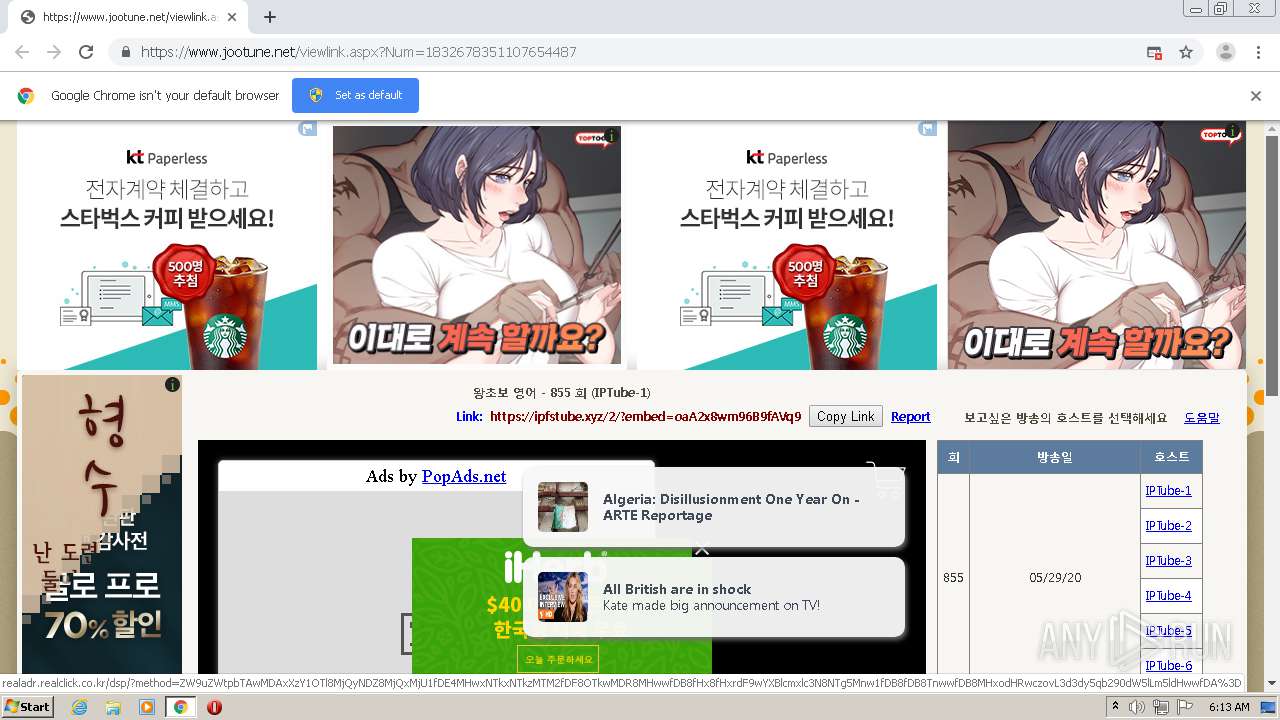Click the second Toptoon comic ad on right

(x=1097, y=246)
